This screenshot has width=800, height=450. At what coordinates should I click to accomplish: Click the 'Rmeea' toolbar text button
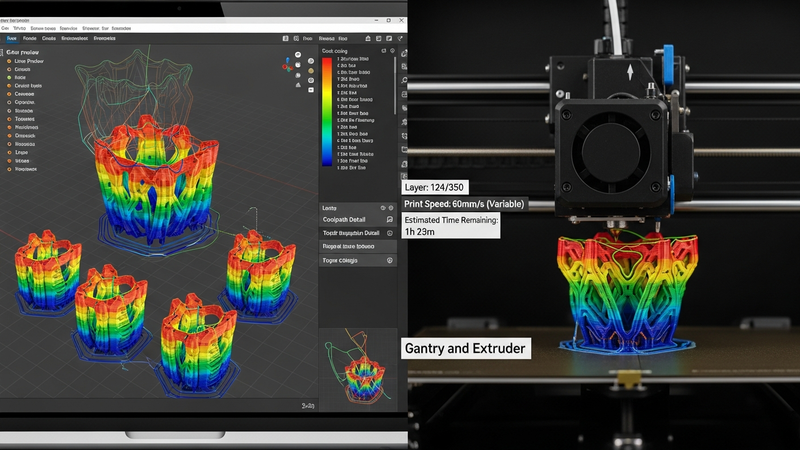tap(327, 38)
